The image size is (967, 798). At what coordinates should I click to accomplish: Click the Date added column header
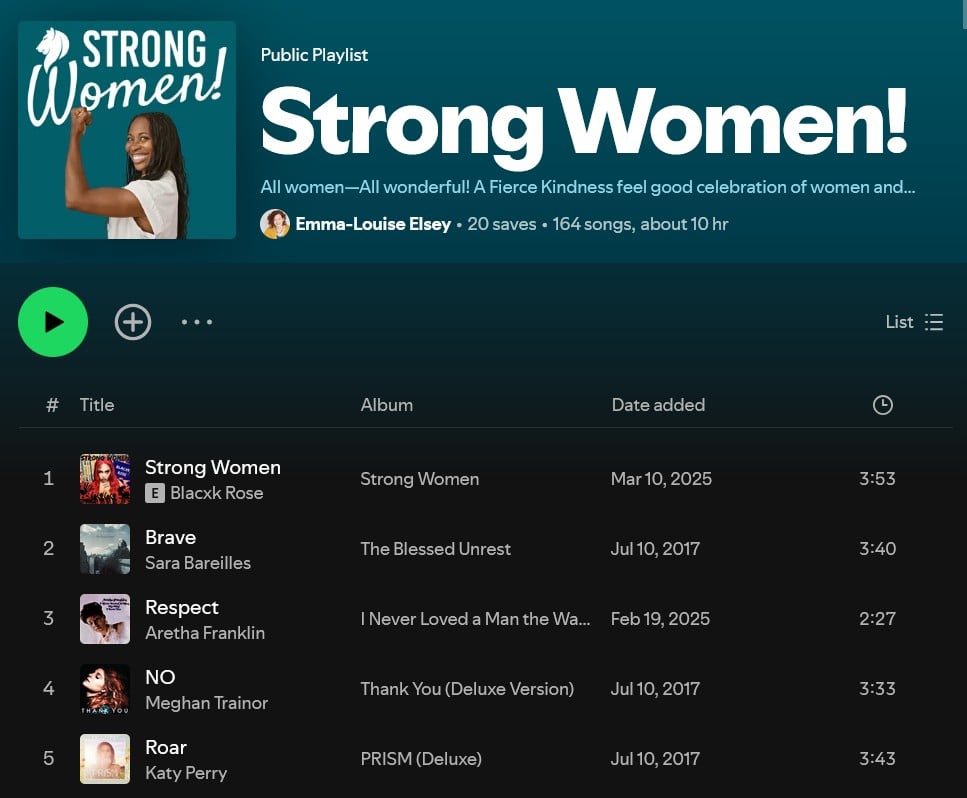click(x=658, y=405)
